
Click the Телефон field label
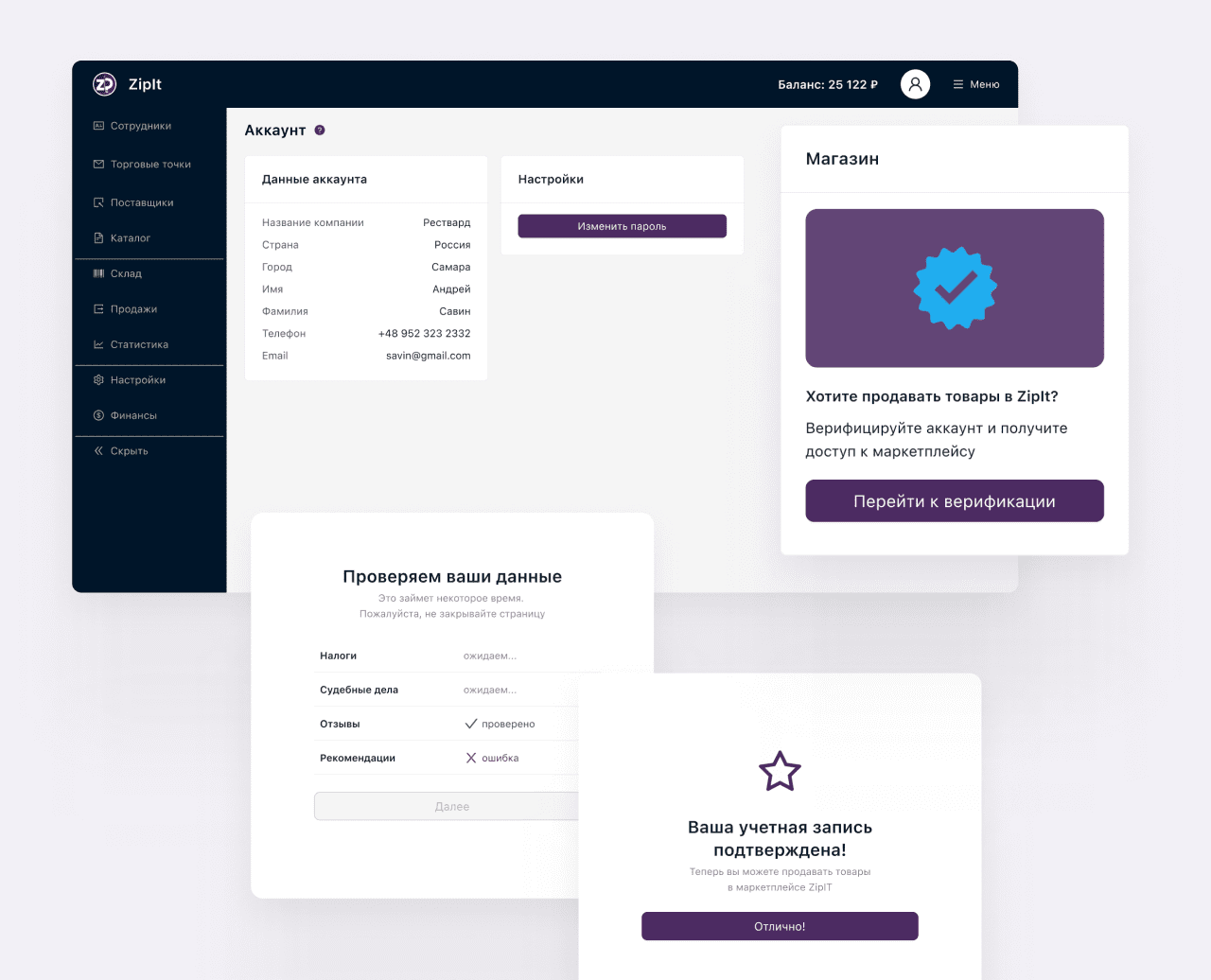(x=284, y=333)
